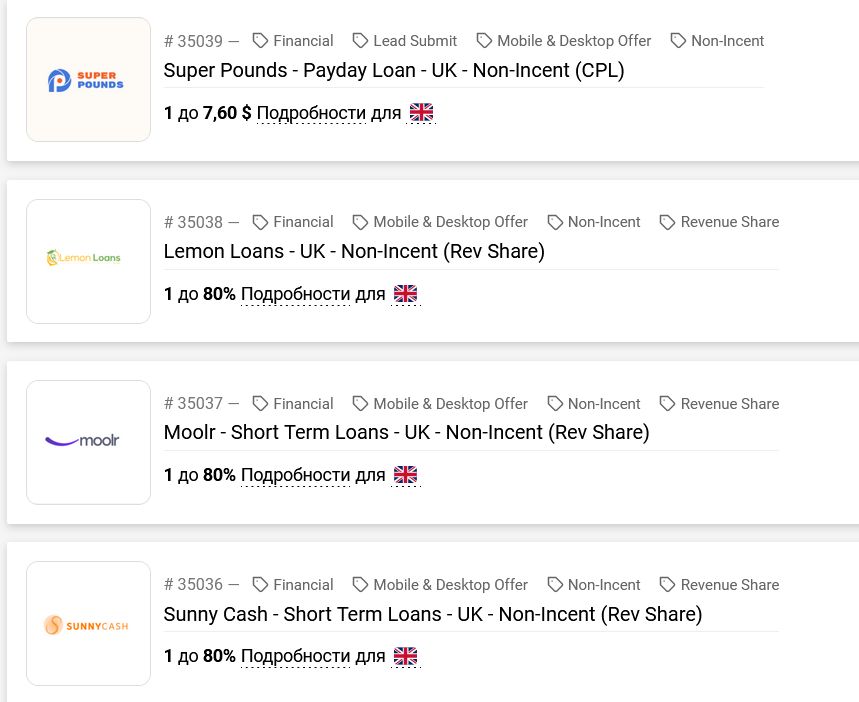Click the UK flag icon on Sunny Cash offer
The width and height of the screenshot is (859, 702).
(405, 657)
